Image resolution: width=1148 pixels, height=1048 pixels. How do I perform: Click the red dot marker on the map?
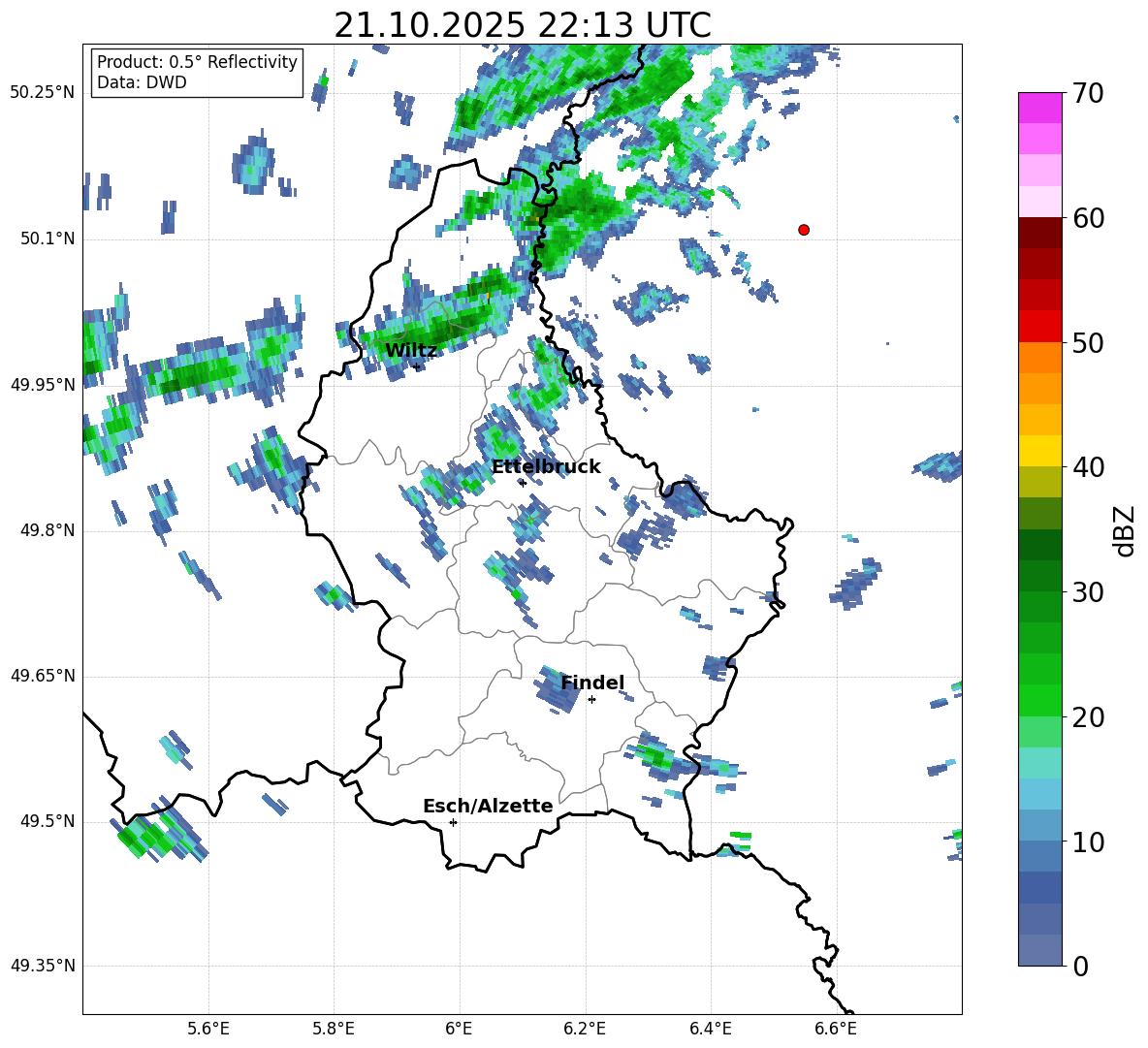[x=804, y=230]
